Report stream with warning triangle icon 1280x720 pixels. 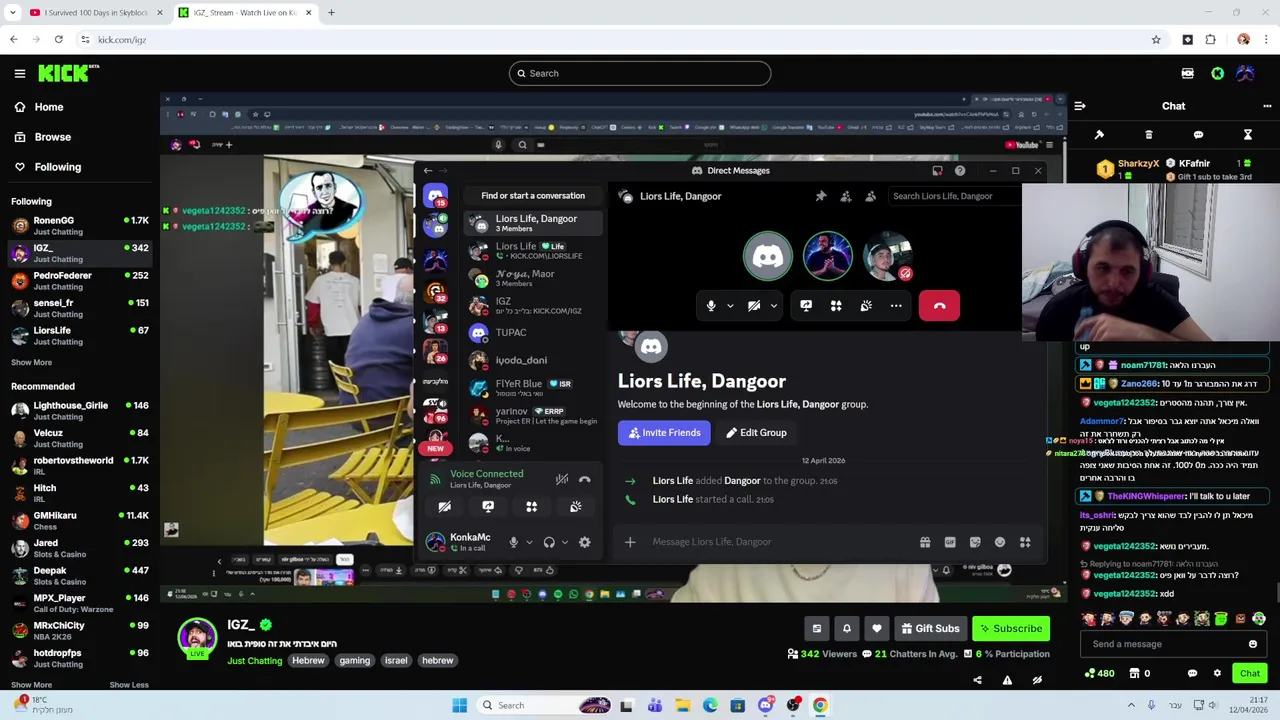(x=1007, y=680)
